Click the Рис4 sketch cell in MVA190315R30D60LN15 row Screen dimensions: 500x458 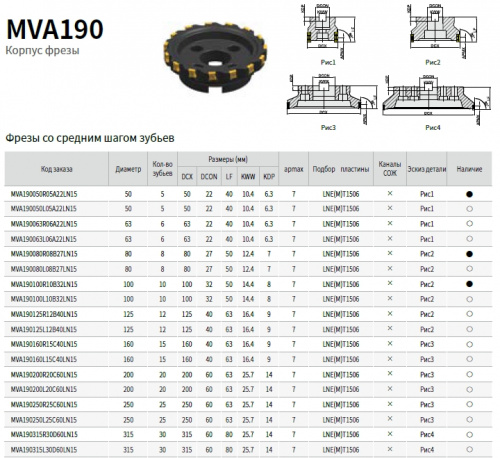[427, 434]
